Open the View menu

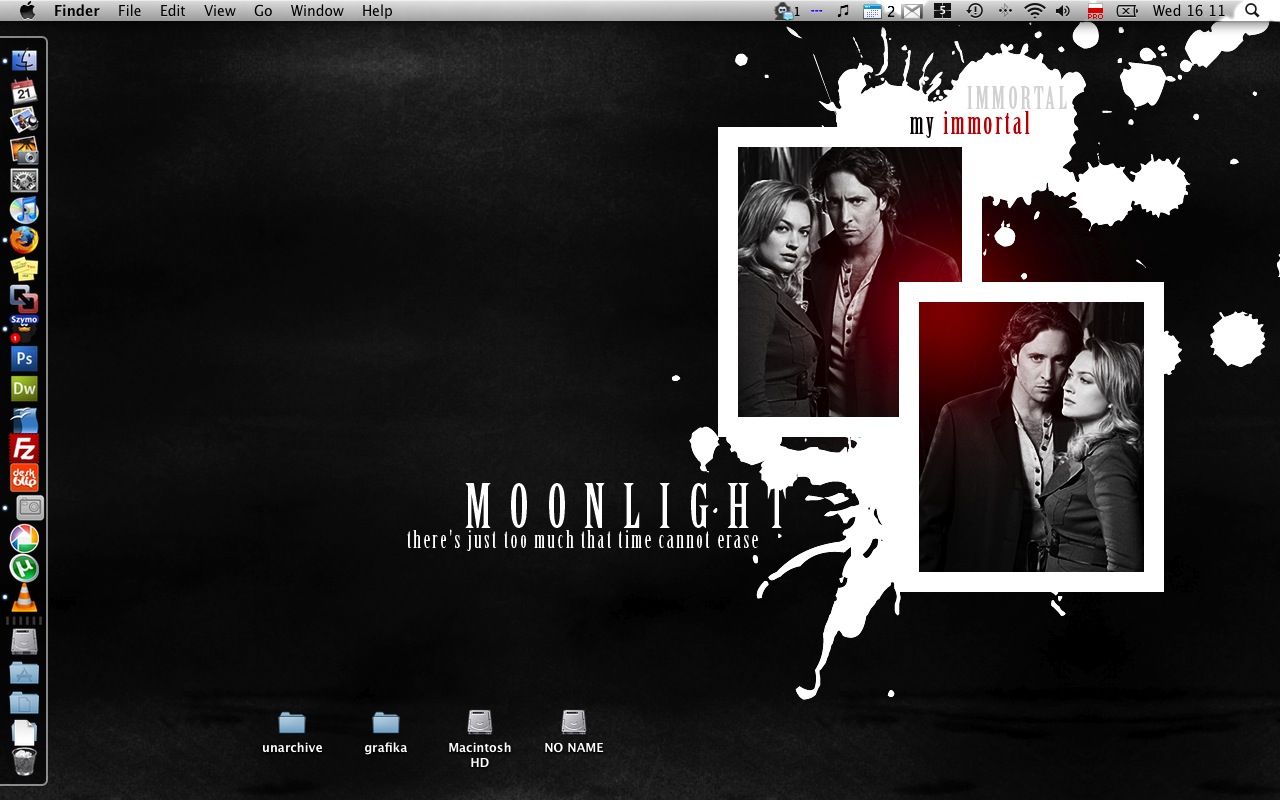(x=219, y=11)
